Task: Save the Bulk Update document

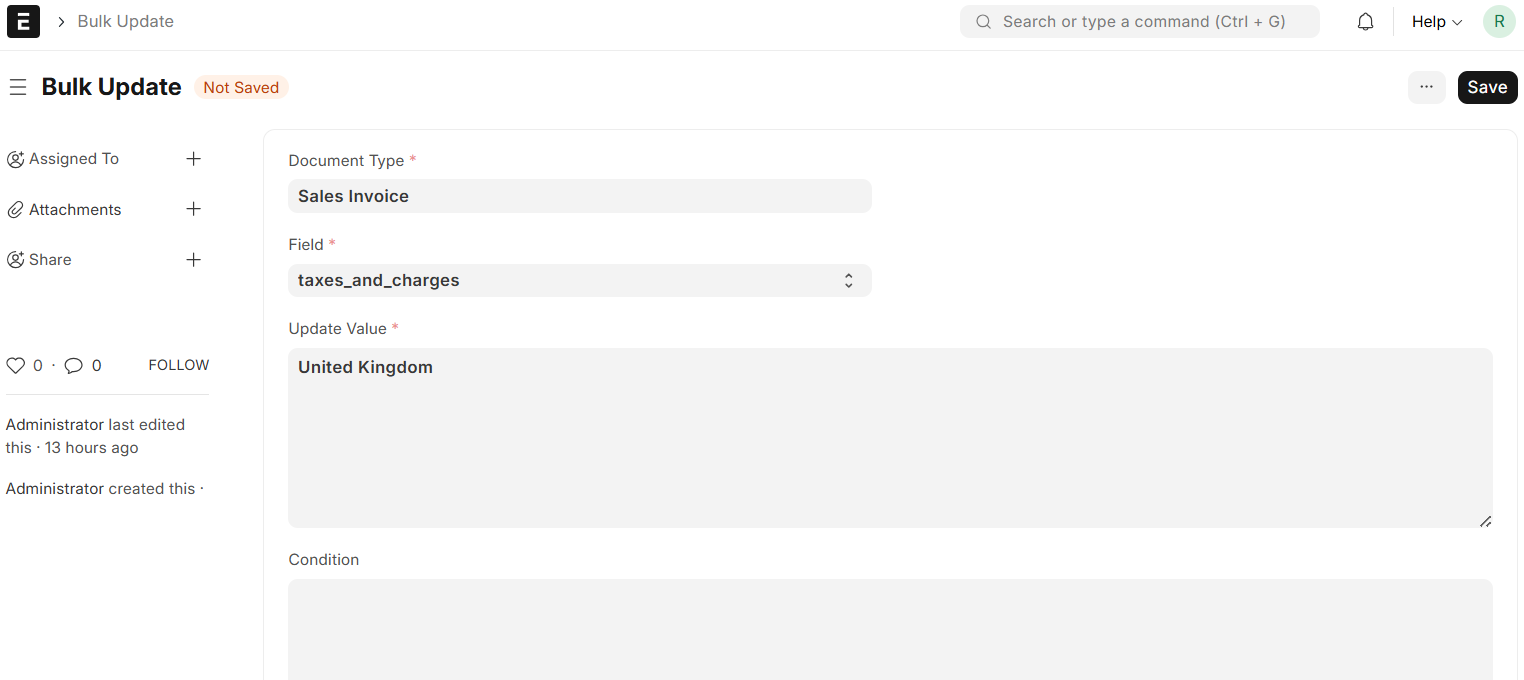Action: tap(1487, 87)
